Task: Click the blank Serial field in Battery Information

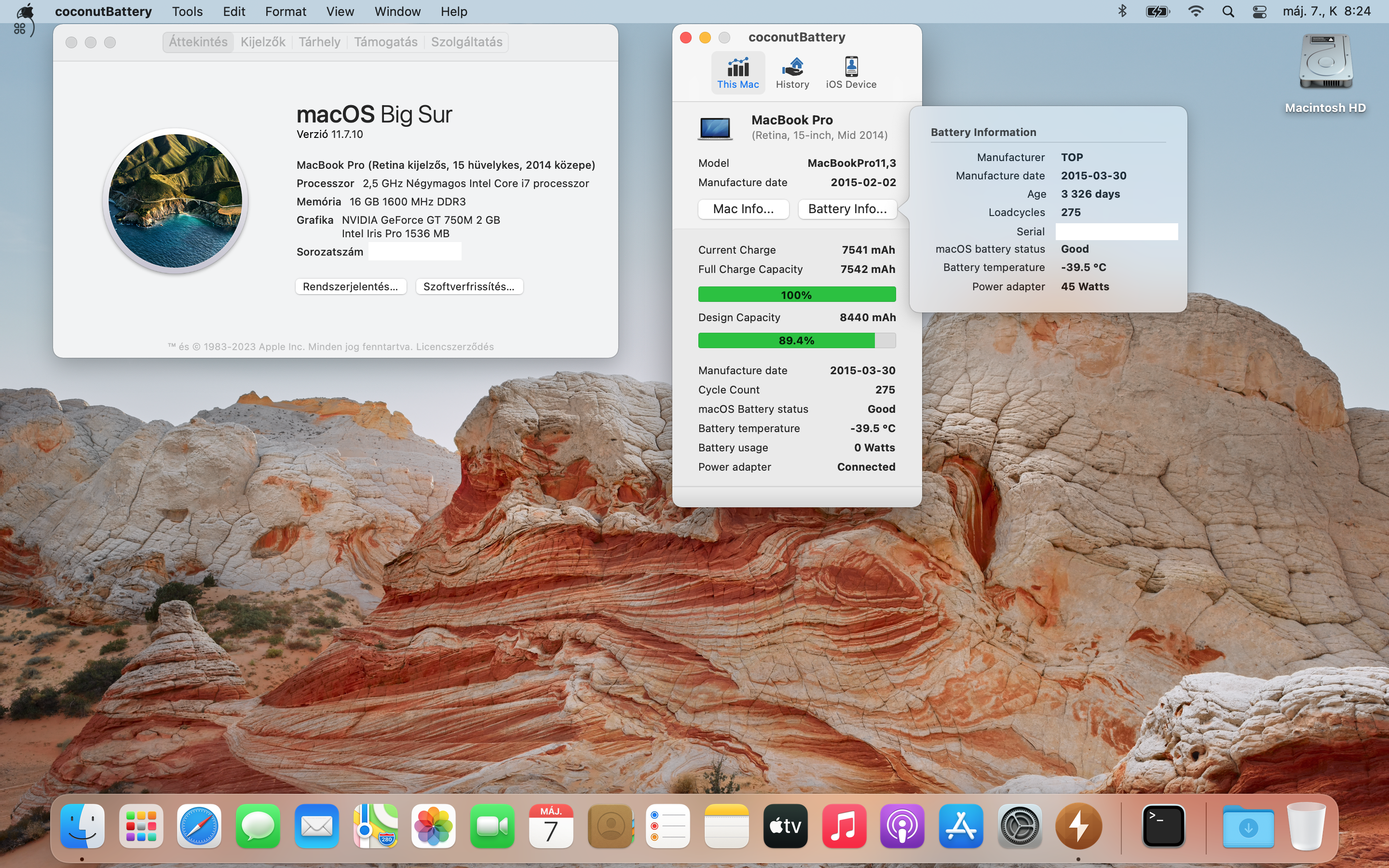Action: pos(1117,231)
